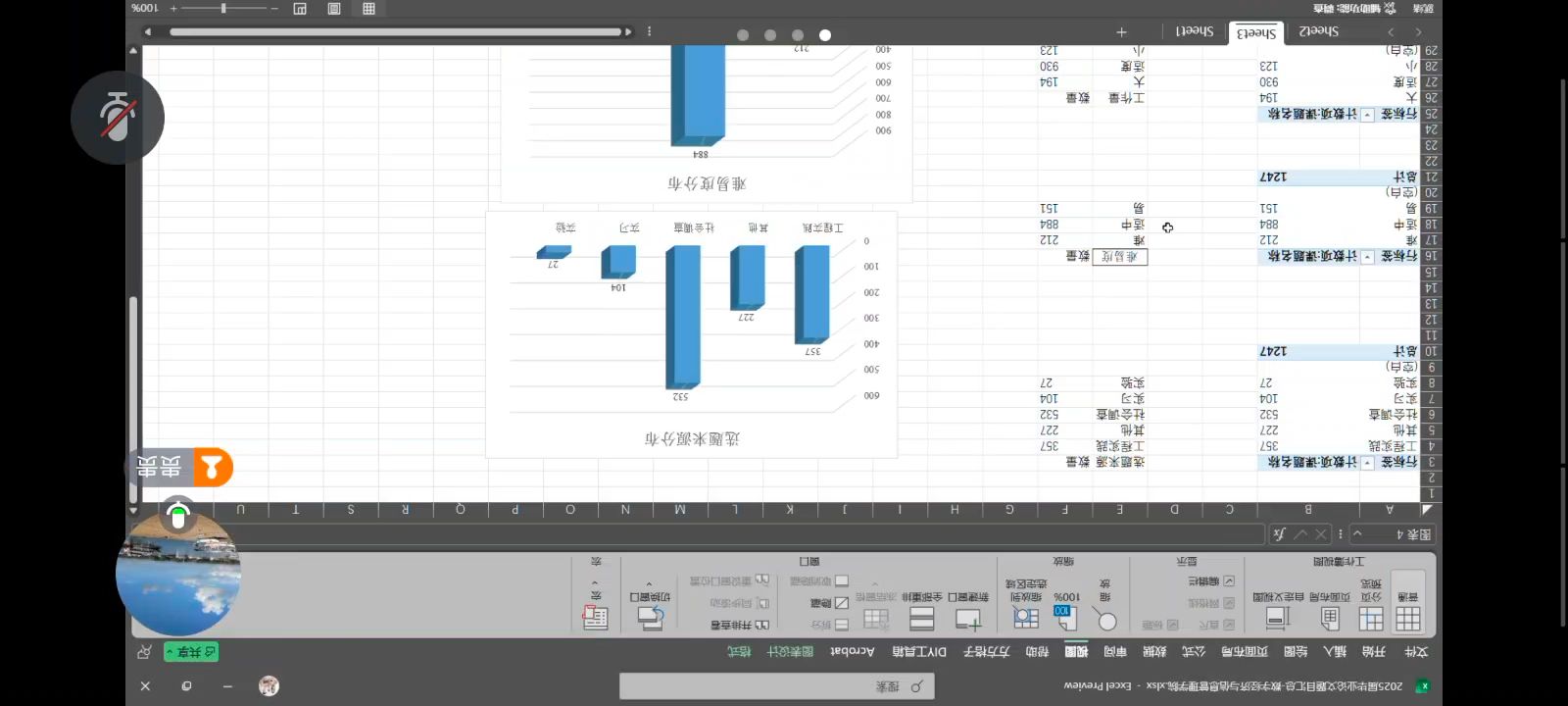Image resolution: width=1568 pixels, height=706 pixels.
Task: Open the Macros (宏) icon
Action: click(596, 617)
